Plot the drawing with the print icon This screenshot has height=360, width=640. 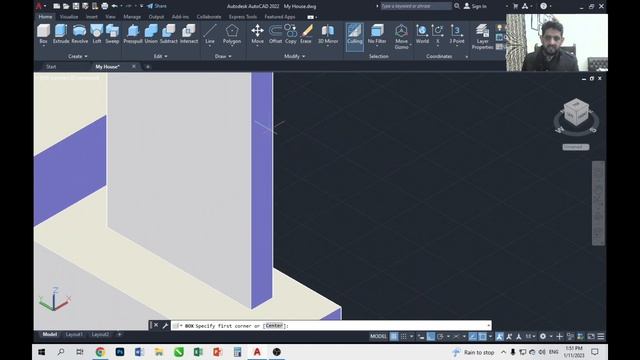tap(104, 6)
